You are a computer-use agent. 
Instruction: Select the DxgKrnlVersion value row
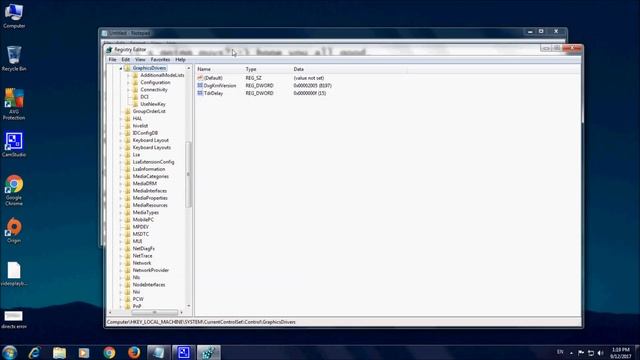264,85
